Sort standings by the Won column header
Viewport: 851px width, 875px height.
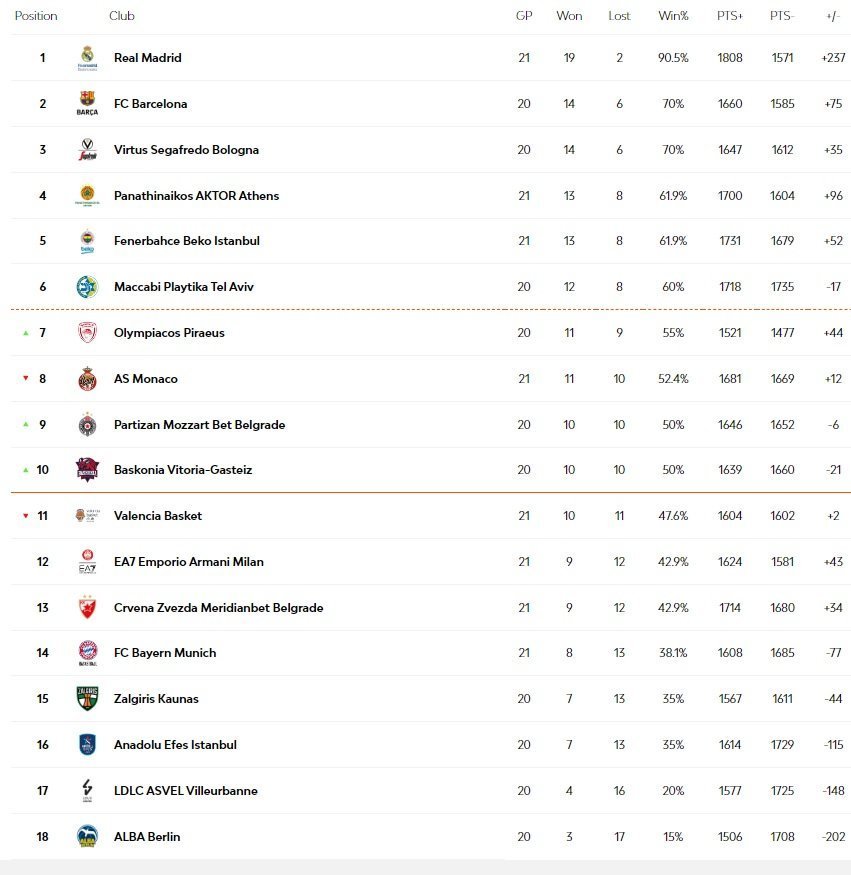click(569, 16)
